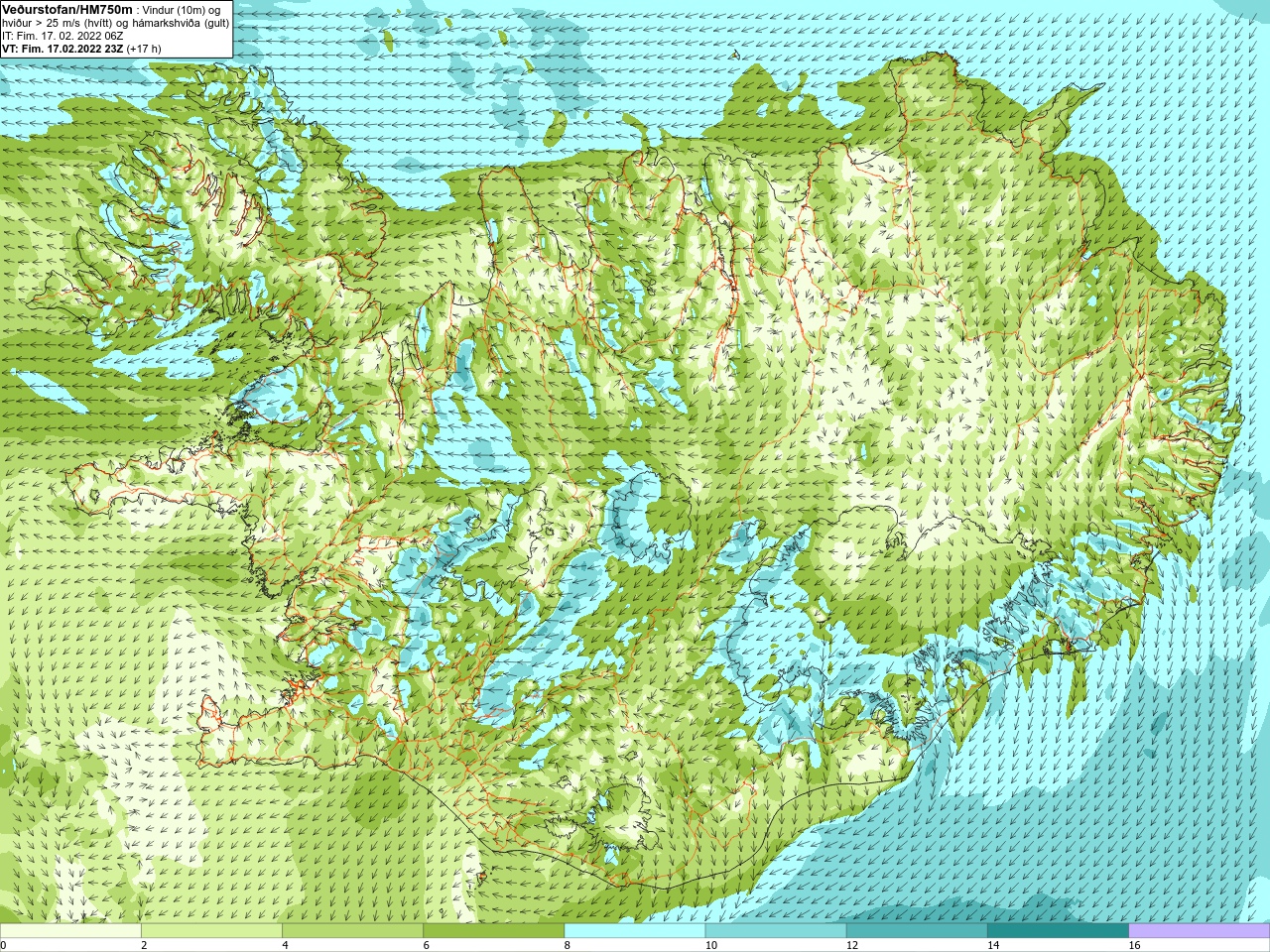Click the 'IT: Fim. 17. 02. 2022 06Z' line
The width and height of the screenshot is (1270, 952).
point(63,35)
